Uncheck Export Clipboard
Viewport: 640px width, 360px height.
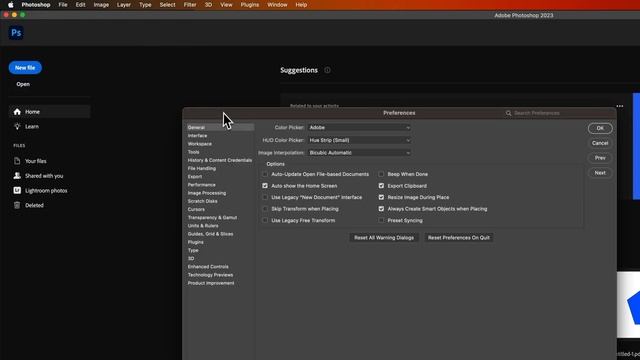pos(381,186)
